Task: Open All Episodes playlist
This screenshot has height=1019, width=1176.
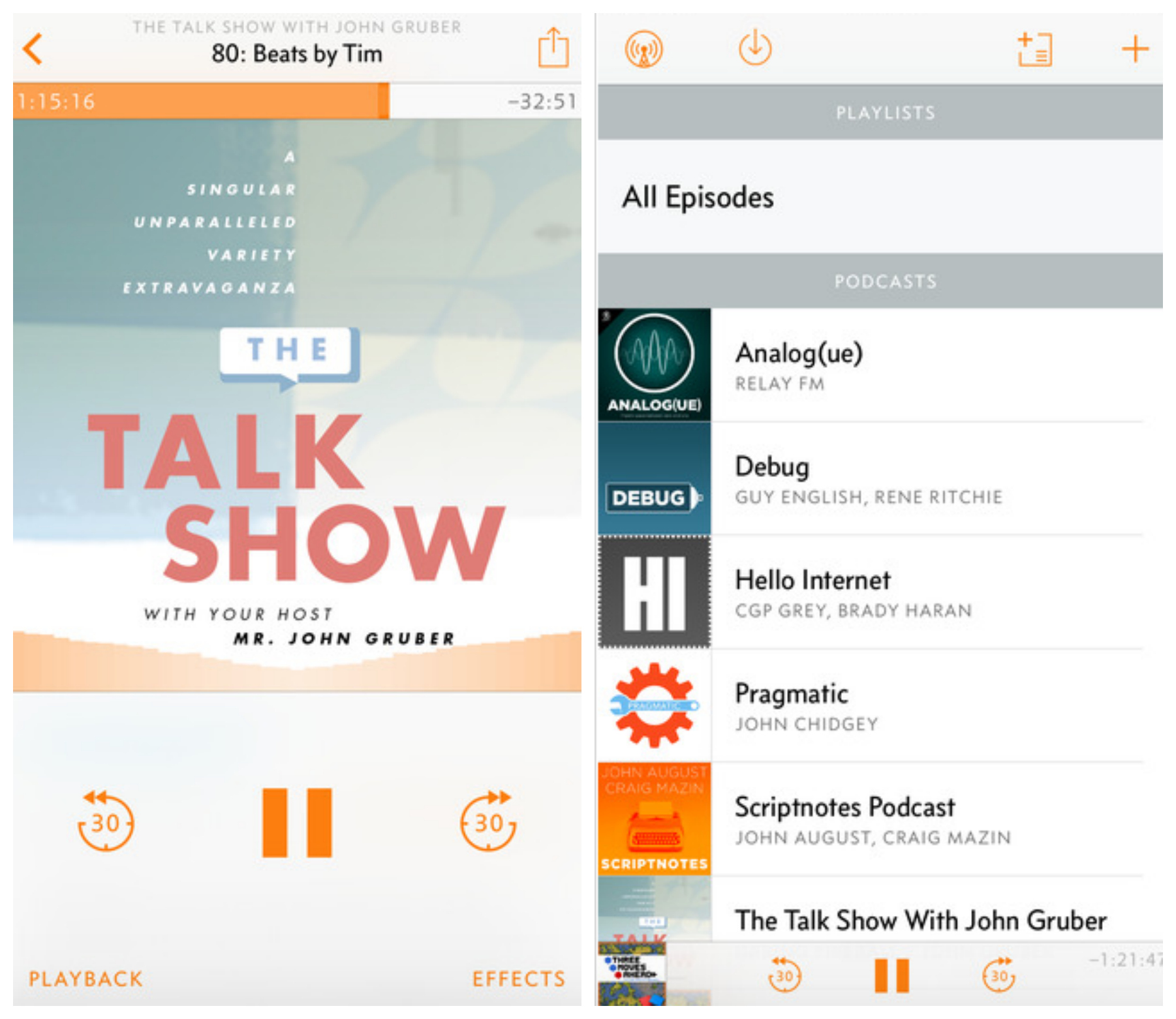Action: point(880,197)
